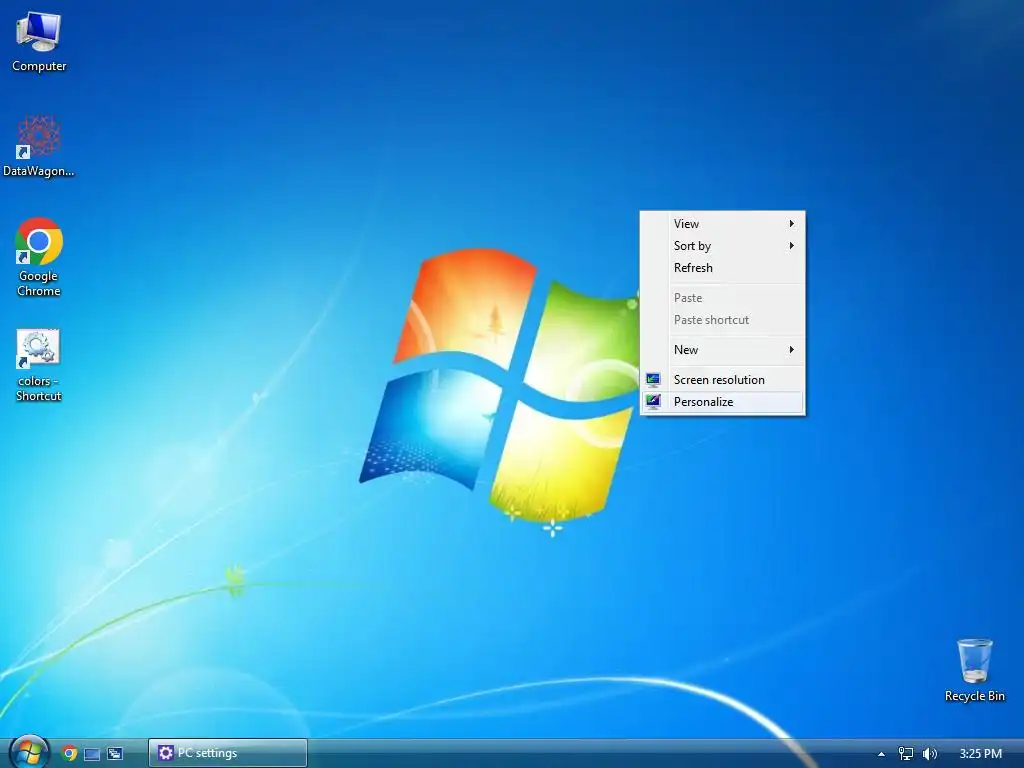The height and width of the screenshot is (768, 1024).
Task: Launch Chrome from the taskbar quick launch
Action: click(x=69, y=753)
